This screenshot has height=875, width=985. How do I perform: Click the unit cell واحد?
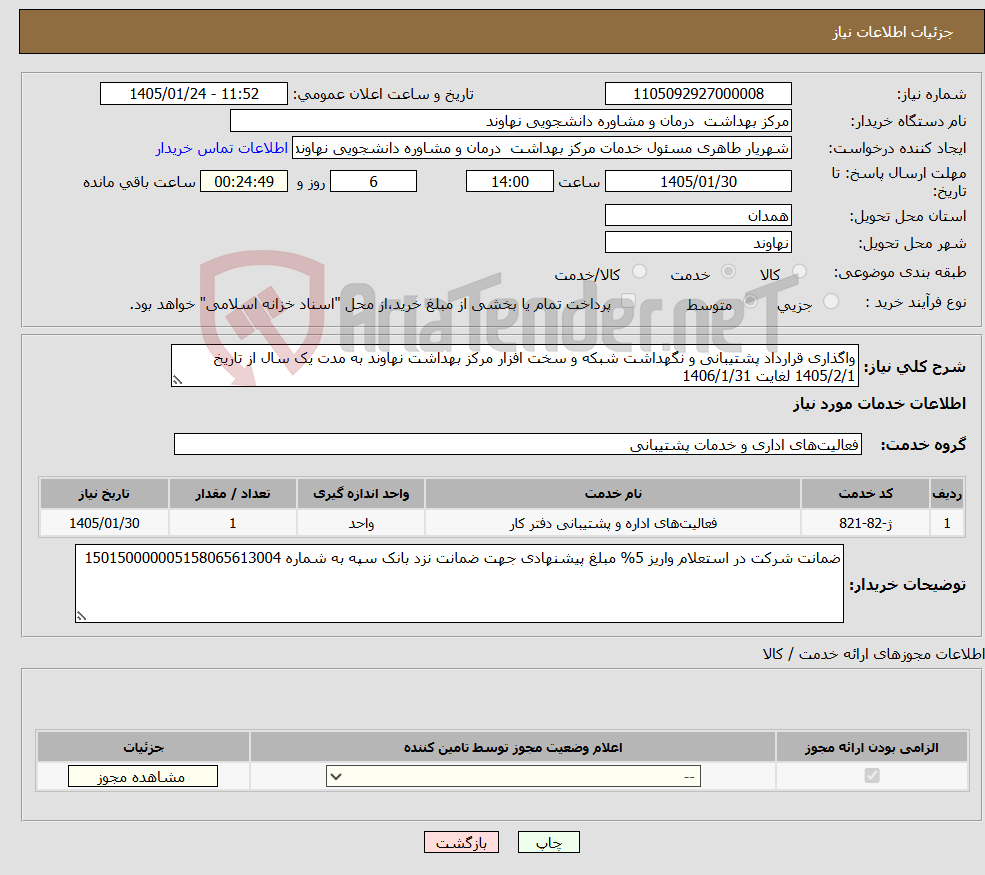[x=361, y=523]
